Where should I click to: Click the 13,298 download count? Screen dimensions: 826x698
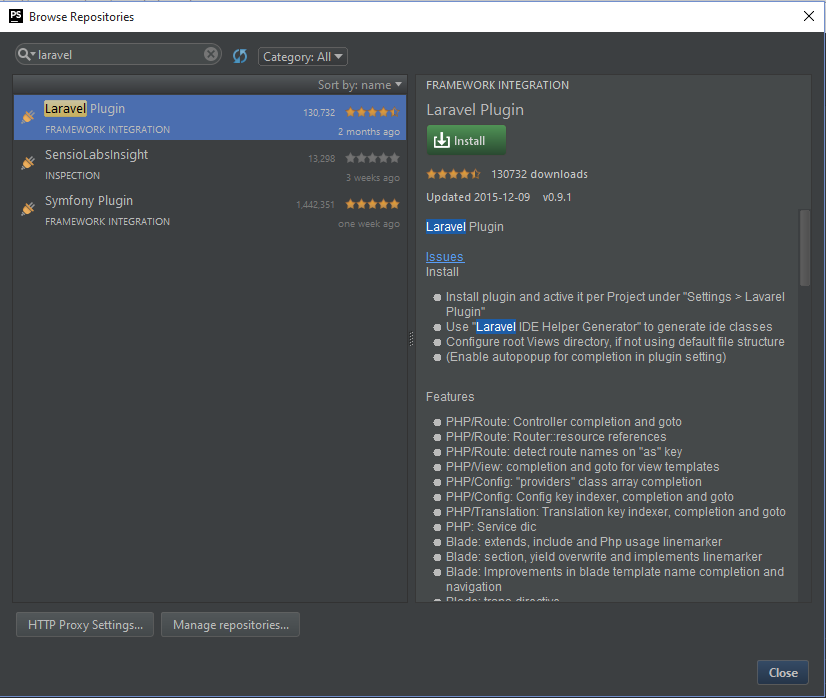[x=321, y=159]
